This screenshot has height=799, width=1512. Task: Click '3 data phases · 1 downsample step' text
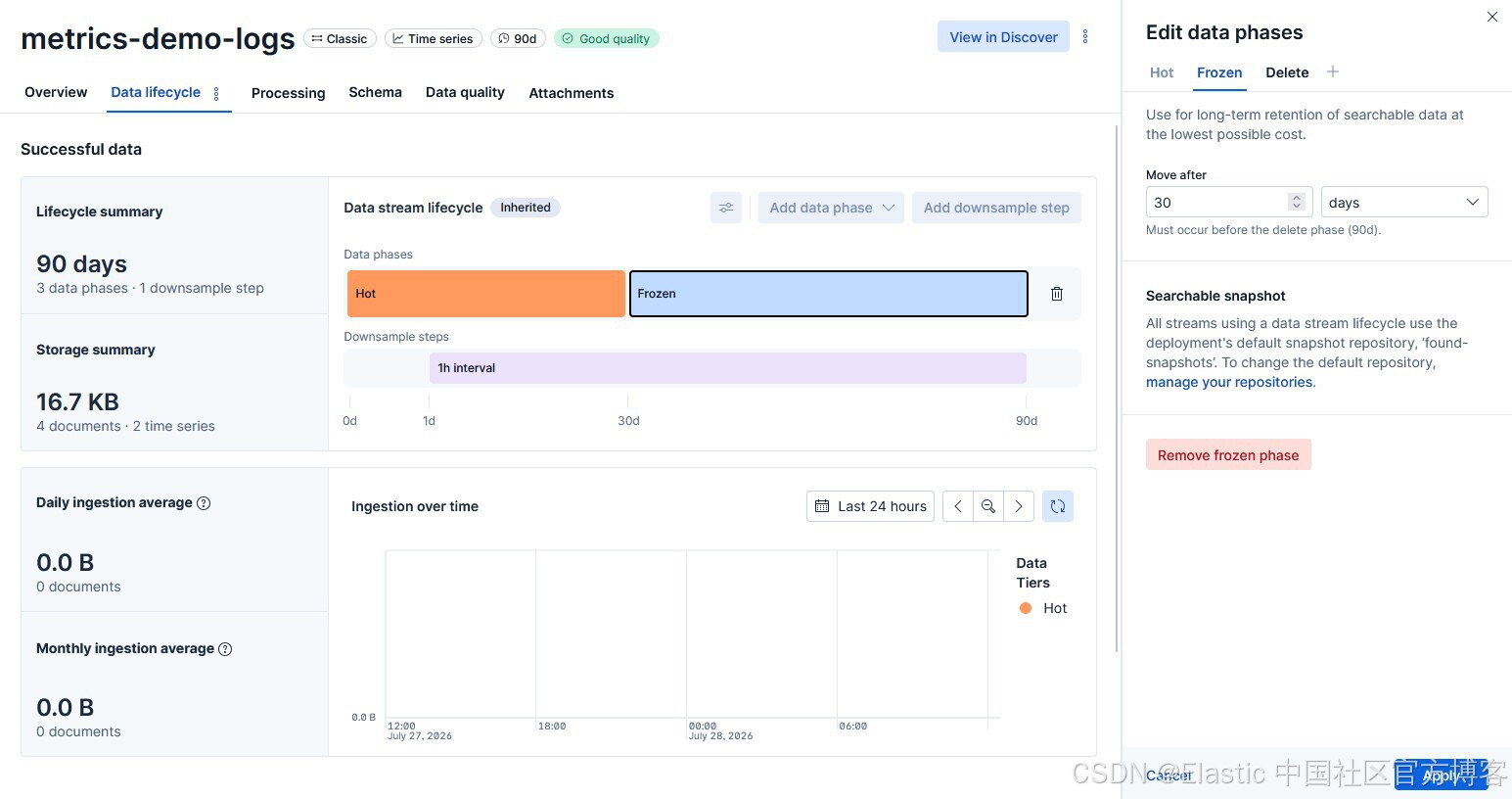150,288
